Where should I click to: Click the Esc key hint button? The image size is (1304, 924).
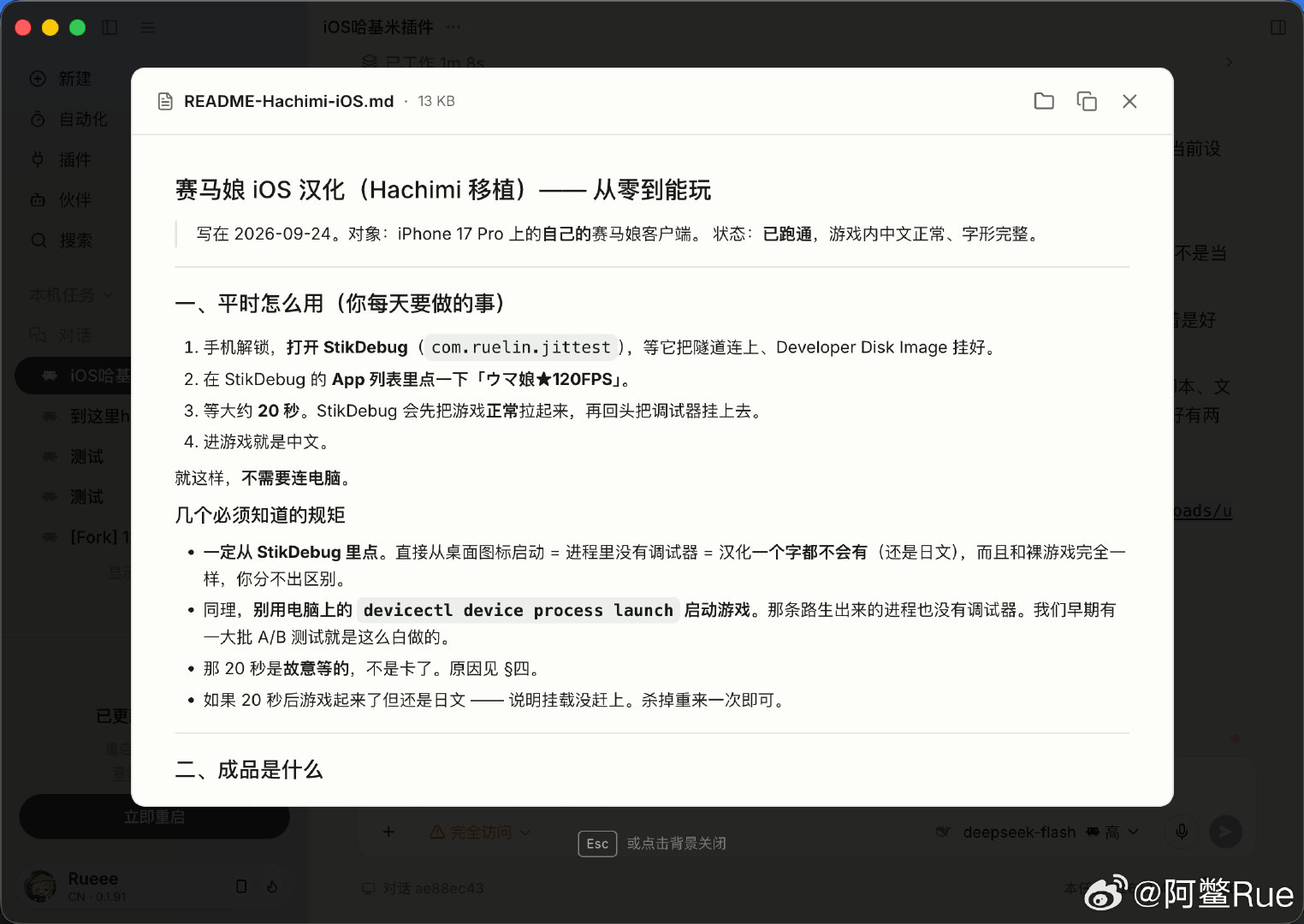(597, 844)
